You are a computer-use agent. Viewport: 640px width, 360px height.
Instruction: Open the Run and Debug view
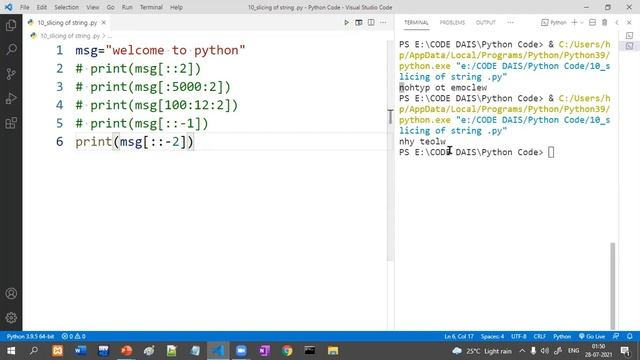11,98
